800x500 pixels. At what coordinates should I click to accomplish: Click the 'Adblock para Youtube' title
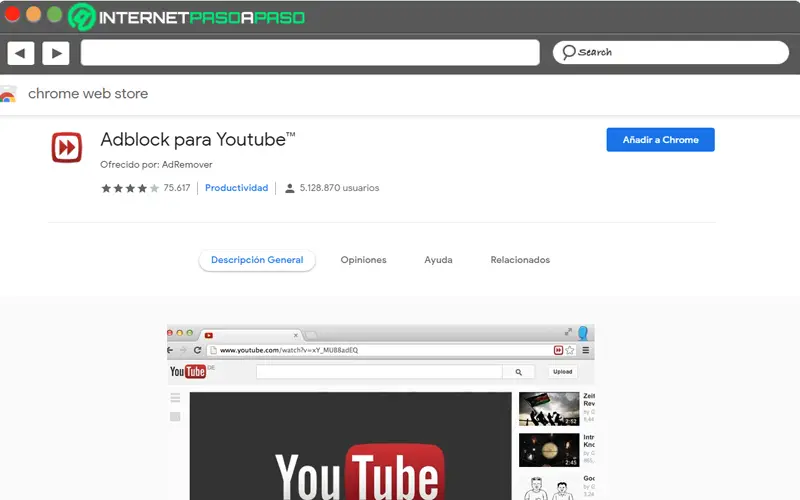coord(197,139)
